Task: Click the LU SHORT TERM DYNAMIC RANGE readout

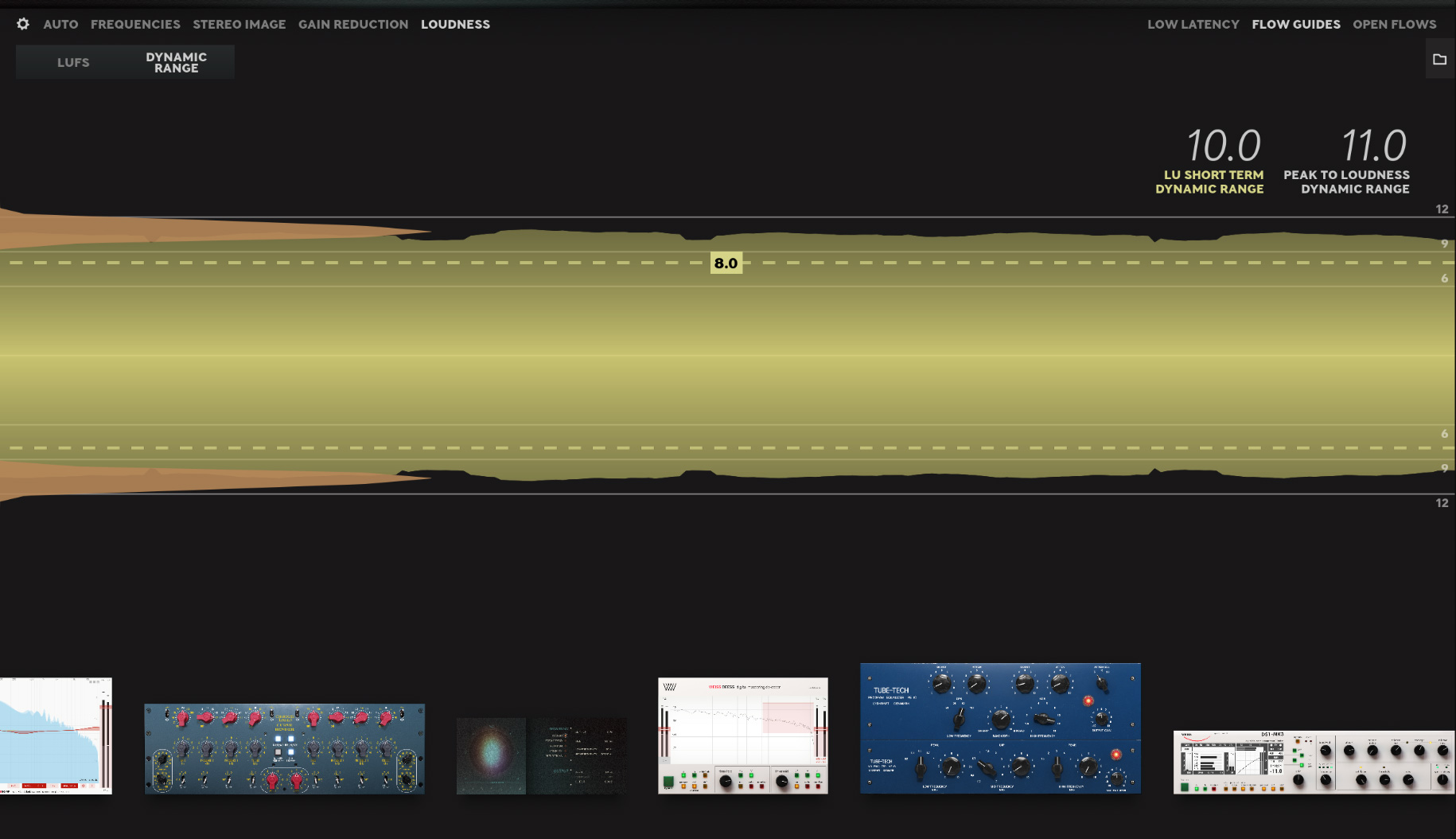Action: click(x=1210, y=158)
